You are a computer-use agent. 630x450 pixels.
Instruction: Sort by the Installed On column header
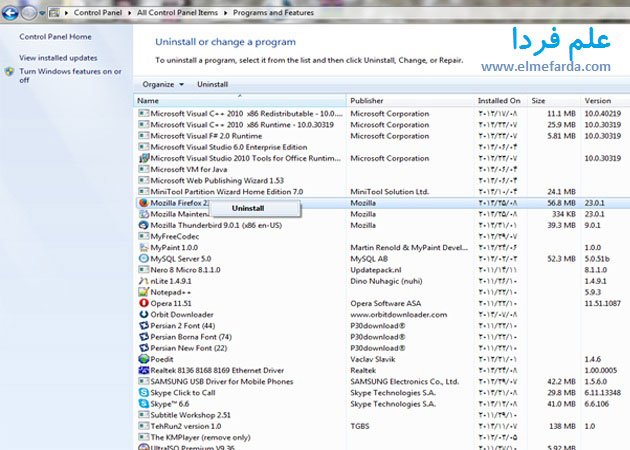coord(501,100)
